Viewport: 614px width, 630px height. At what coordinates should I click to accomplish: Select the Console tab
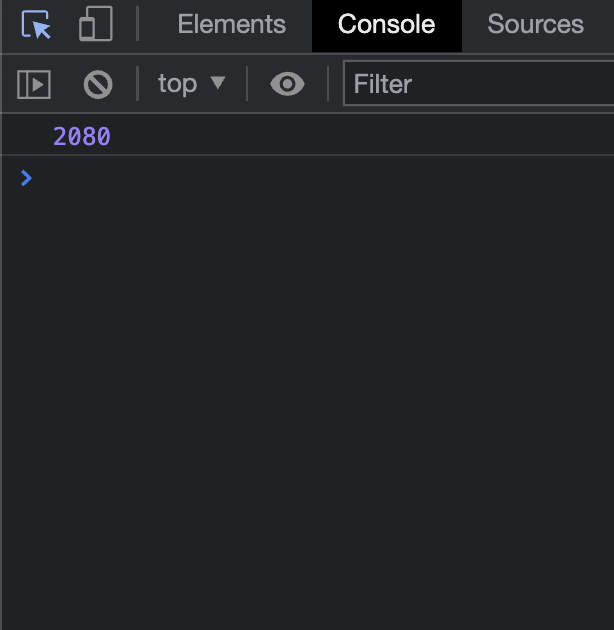(x=387, y=26)
